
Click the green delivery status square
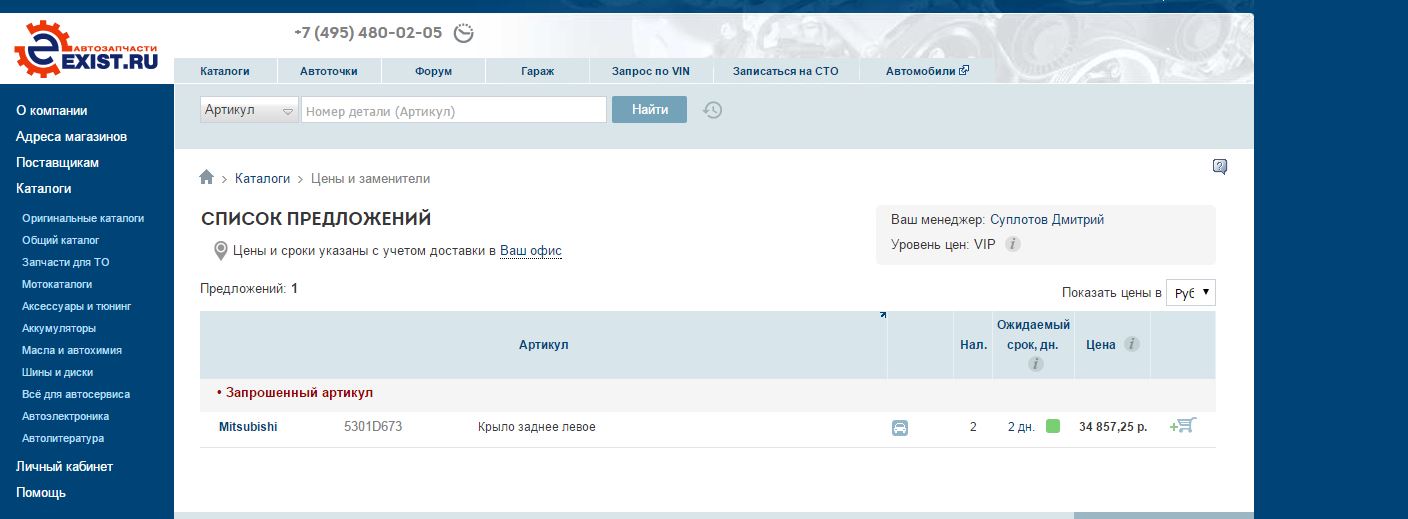click(x=1053, y=426)
